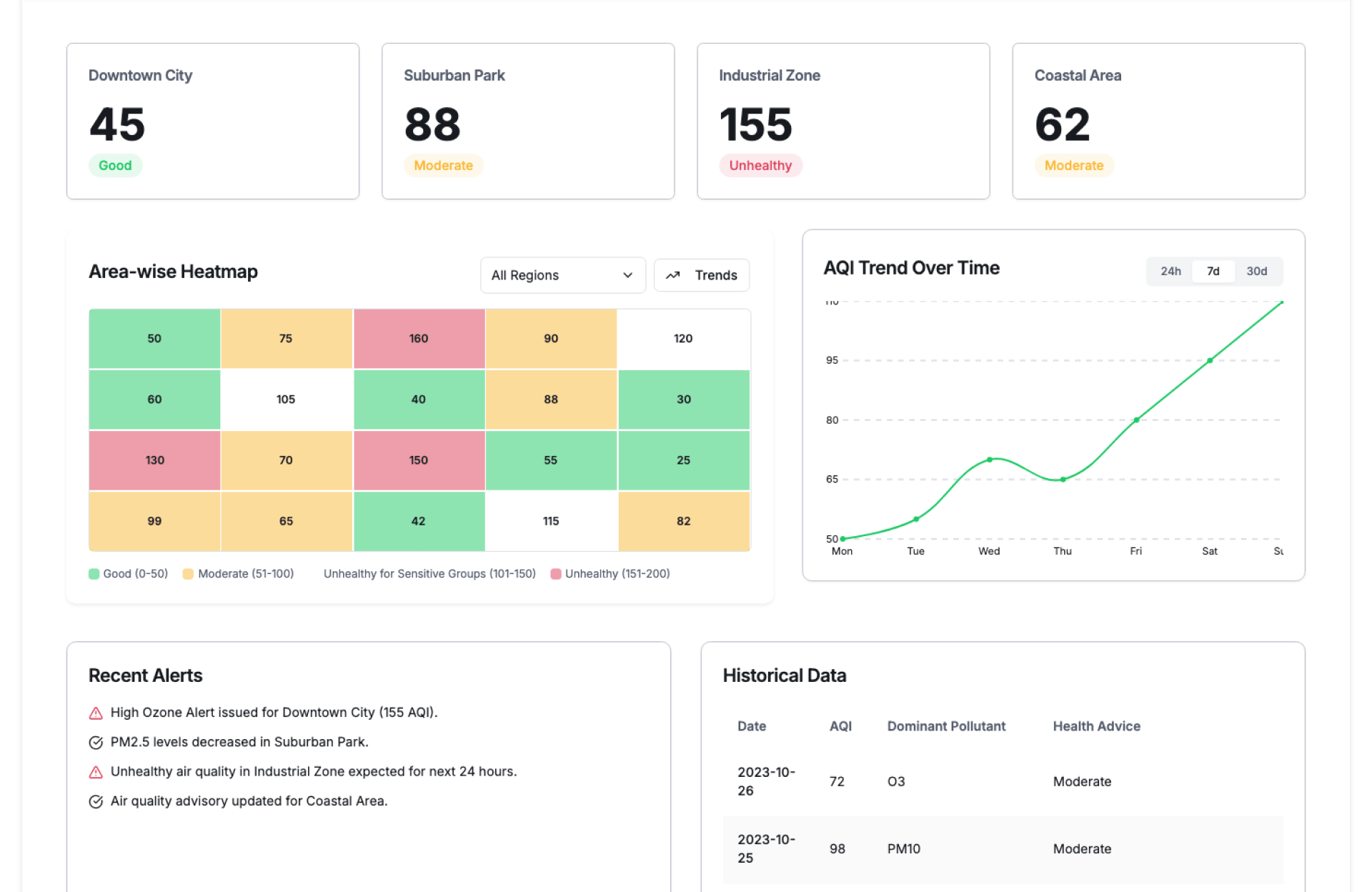Click the green Good legend swatch

click(x=94, y=574)
